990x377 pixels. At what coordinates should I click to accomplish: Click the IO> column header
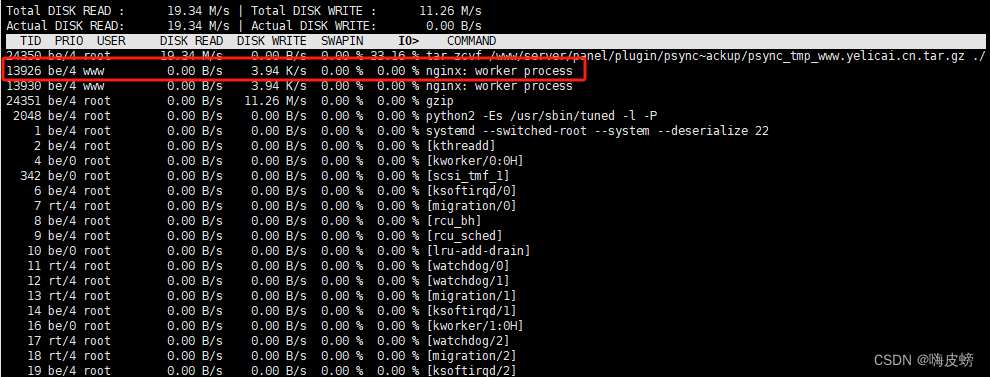pos(409,41)
